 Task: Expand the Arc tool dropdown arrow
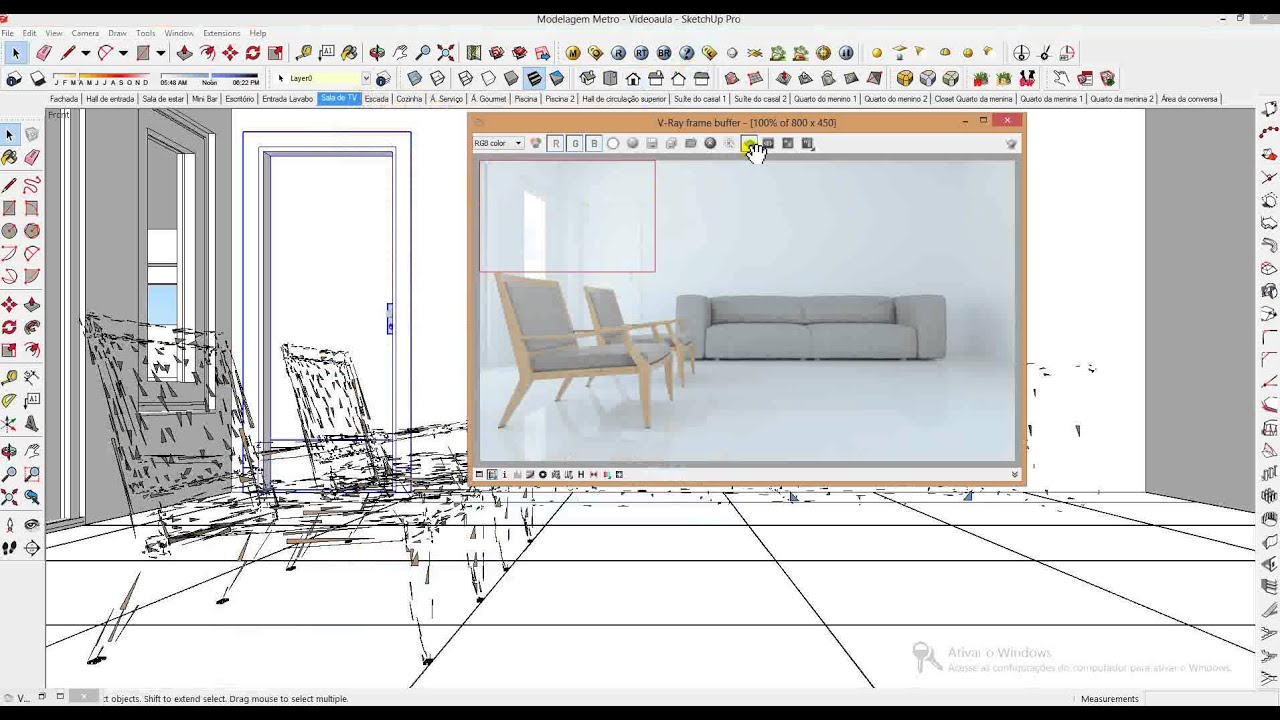tap(123, 53)
